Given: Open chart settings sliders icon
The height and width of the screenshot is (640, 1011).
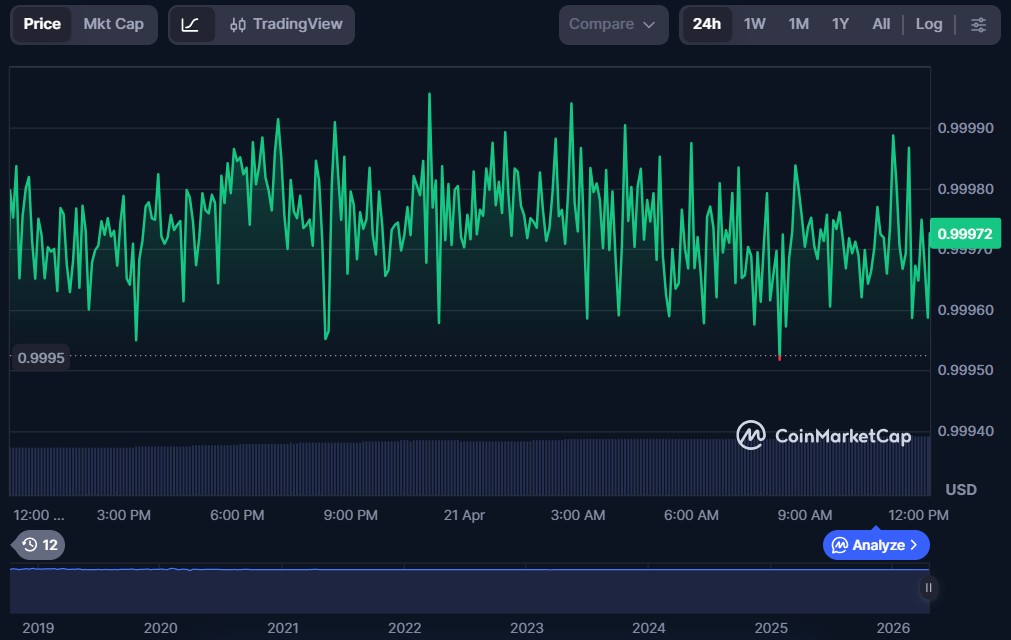Looking at the screenshot, I should tap(978, 25).
